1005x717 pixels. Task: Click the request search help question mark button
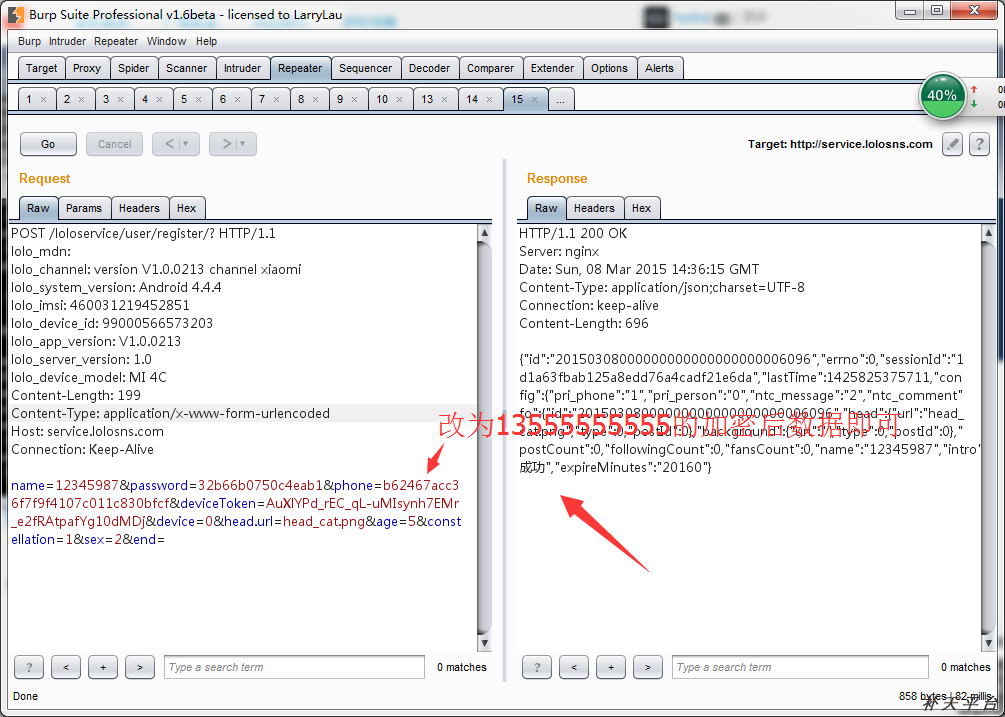click(x=29, y=667)
